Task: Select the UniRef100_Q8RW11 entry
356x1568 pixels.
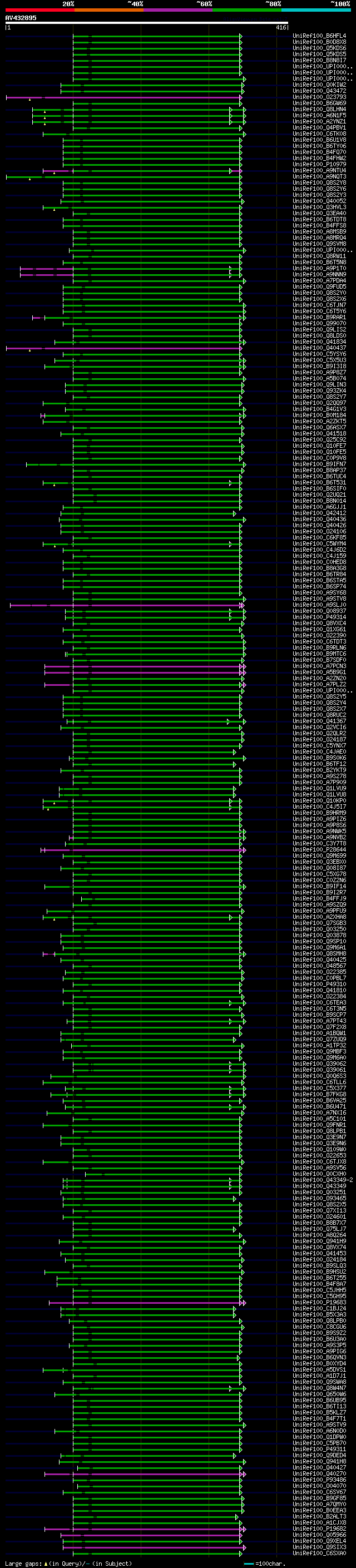Action: [319, 256]
